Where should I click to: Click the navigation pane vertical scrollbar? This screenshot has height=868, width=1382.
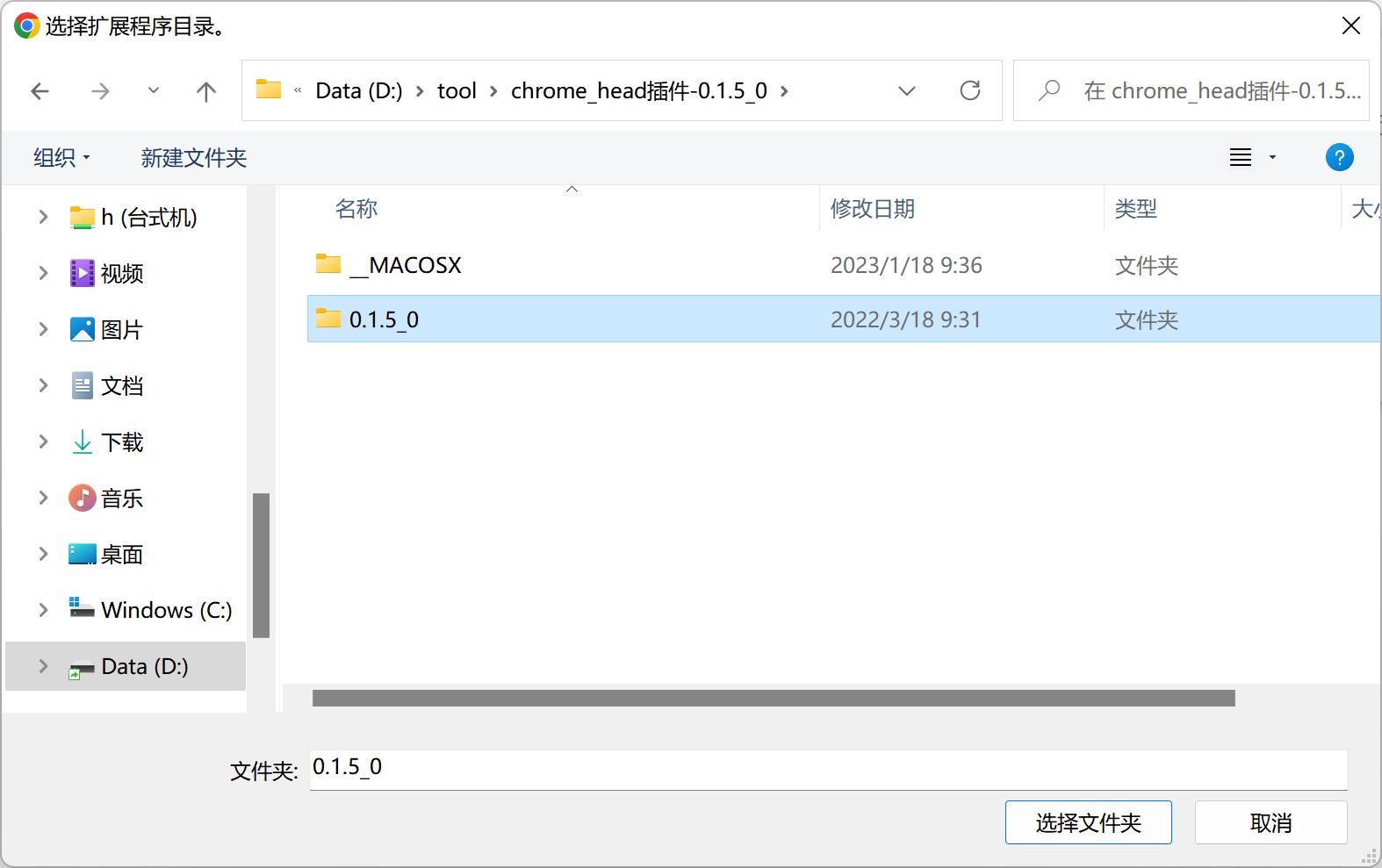pos(261,565)
